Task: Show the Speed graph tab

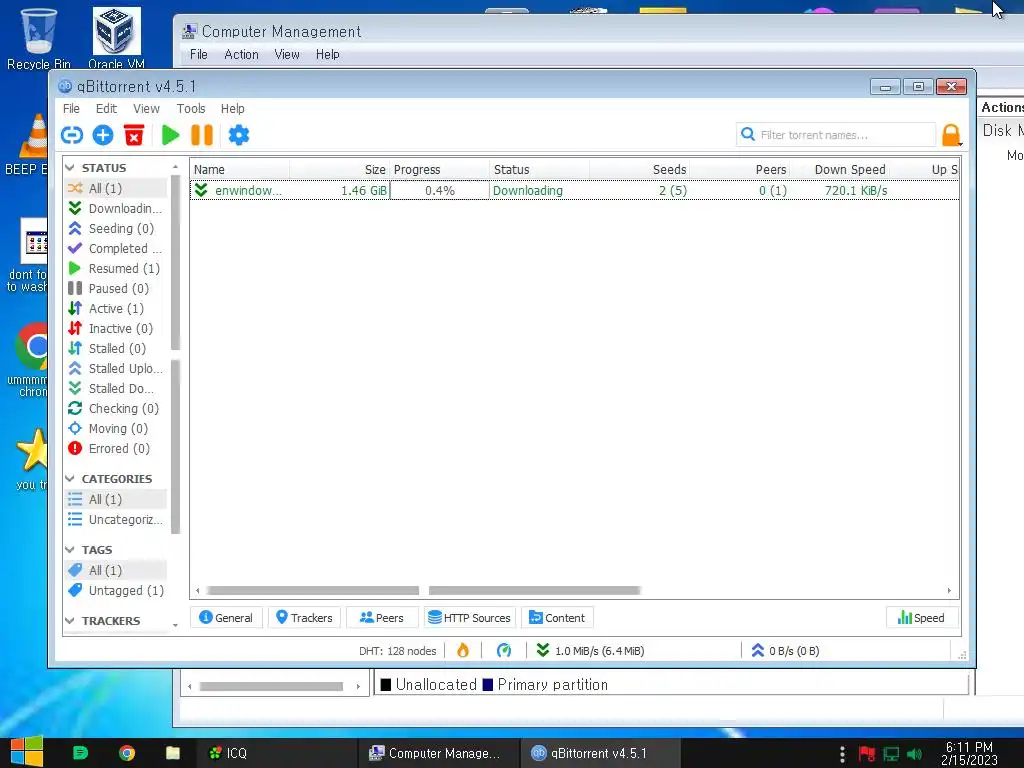Action: pyautogui.click(x=921, y=618)
